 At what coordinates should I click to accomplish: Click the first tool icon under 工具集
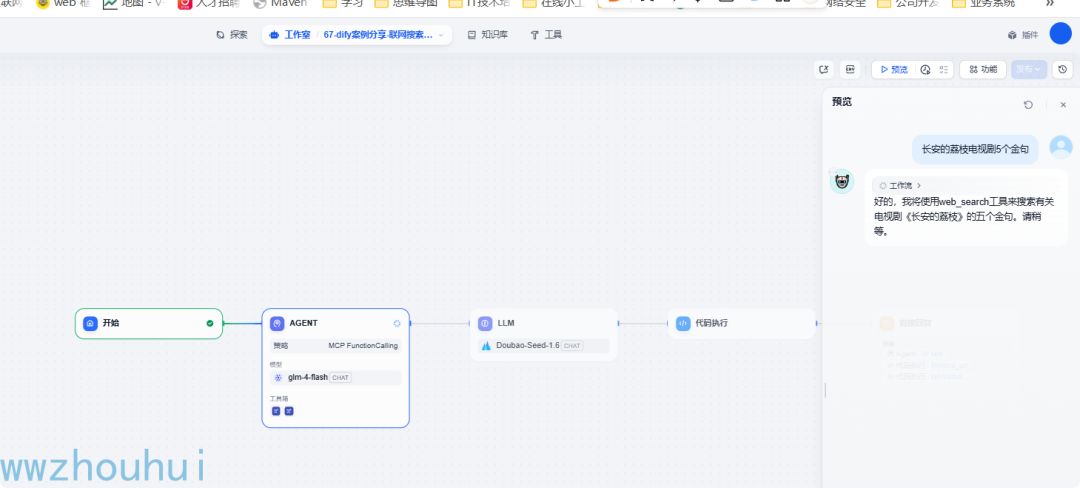tap(276, 411)
